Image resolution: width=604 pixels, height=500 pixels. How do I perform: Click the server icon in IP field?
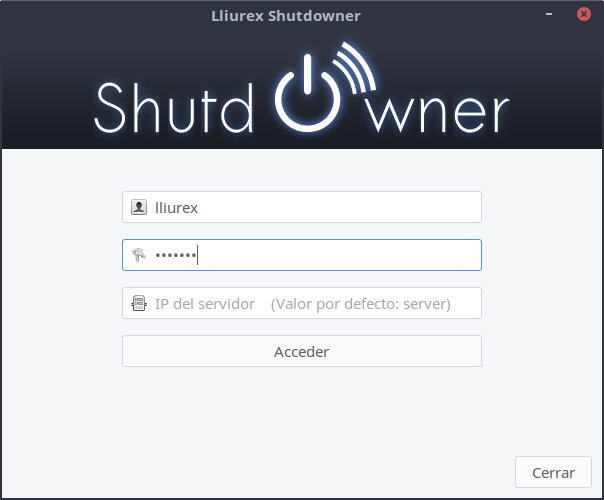pyautogui.click(x=138, y=303)
